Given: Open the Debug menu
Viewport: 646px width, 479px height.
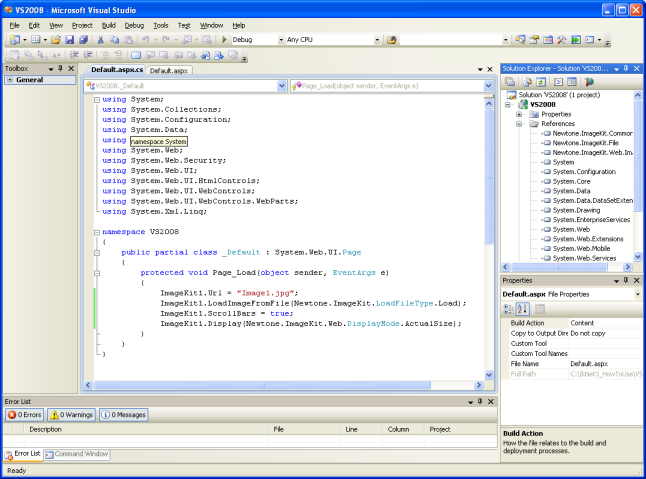Looking at the screenshot, I should (134, 26).
